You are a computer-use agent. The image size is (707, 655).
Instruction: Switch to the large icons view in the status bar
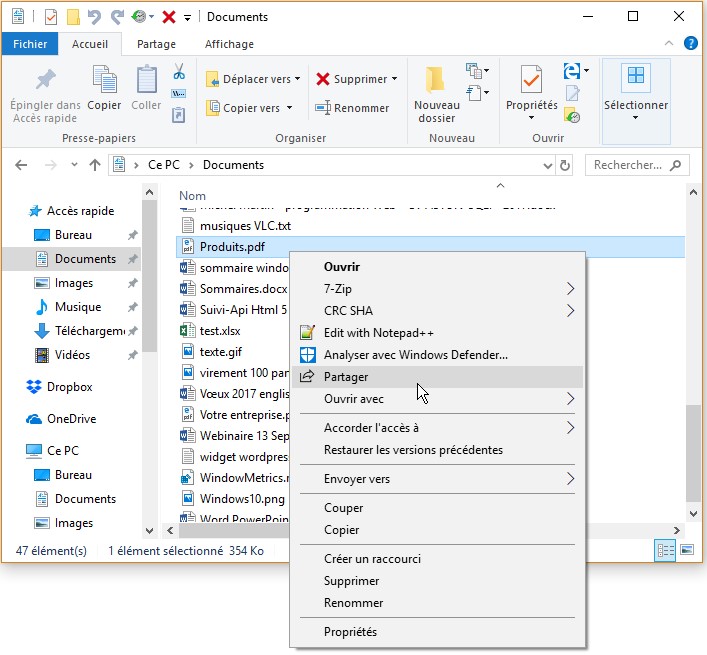685,550
